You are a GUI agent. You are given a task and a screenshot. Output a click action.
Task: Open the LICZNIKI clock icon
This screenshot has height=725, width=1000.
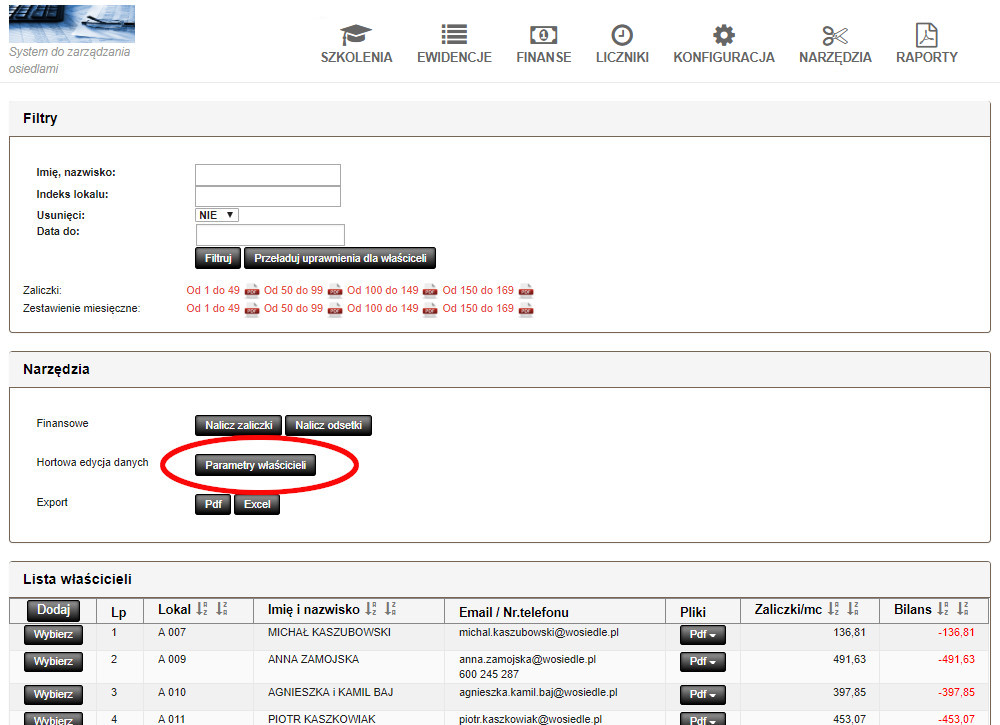coord(622,34)
